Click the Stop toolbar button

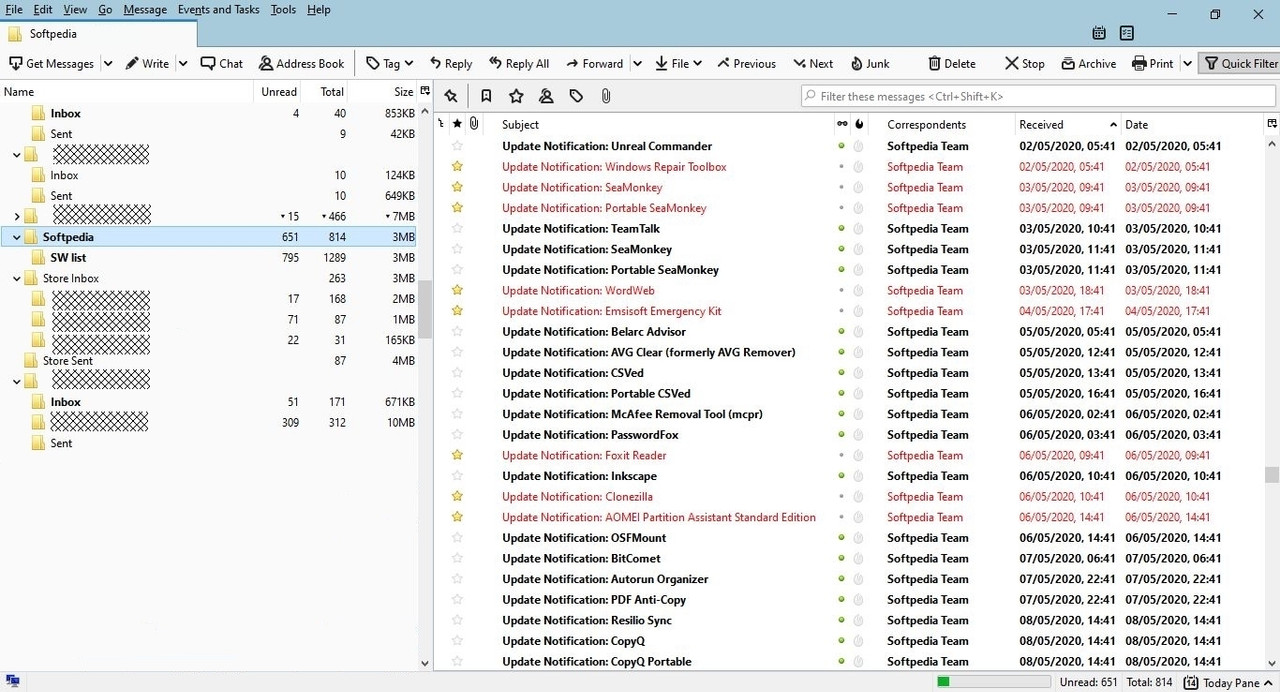pos(1025,63)
